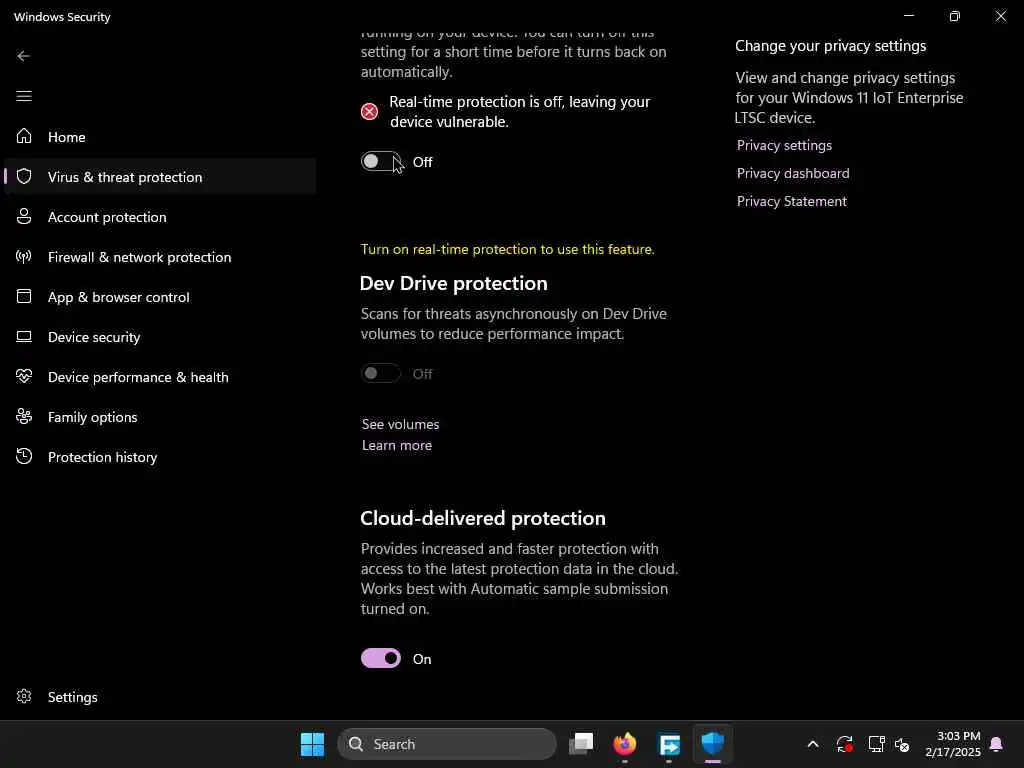Click the sync status tray icon
Image resolution: width=1024 pixels, height=768 pixels.
(x=844, y=744)
